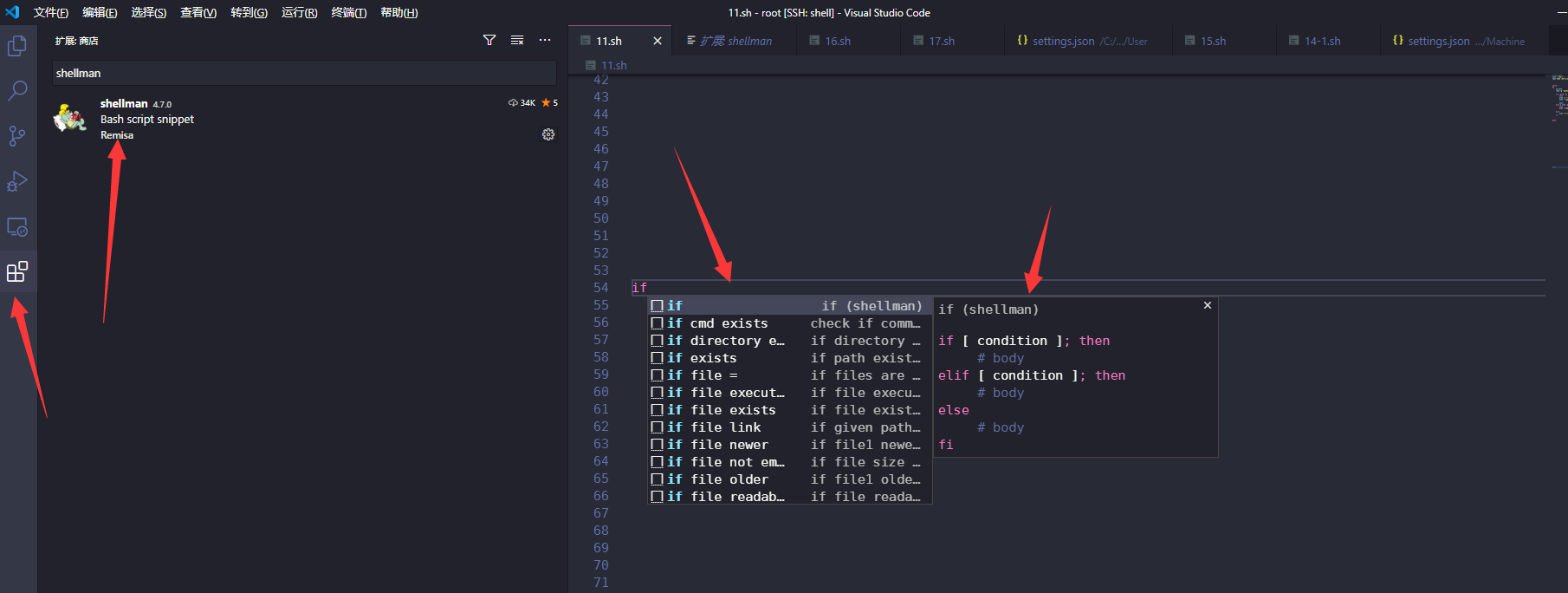The width and height of the screenshot is (1568, 593).
Task: Select the 'if file =' suggestion
Action: point(790,375)
